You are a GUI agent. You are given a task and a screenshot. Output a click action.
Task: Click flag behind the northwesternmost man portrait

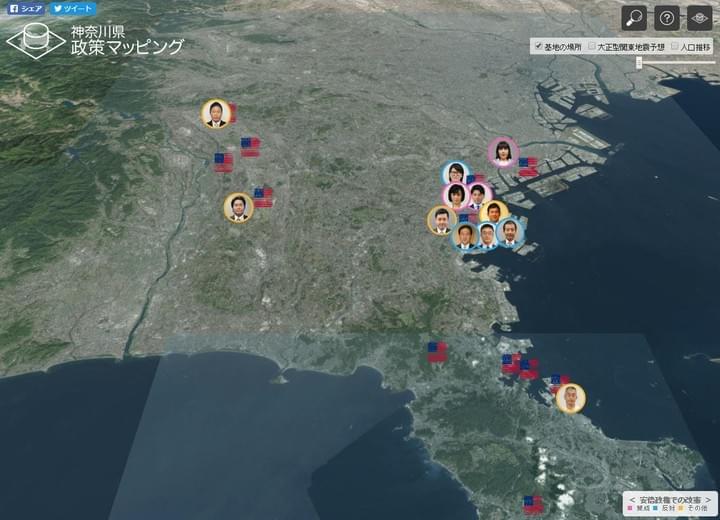pos(233,113)
